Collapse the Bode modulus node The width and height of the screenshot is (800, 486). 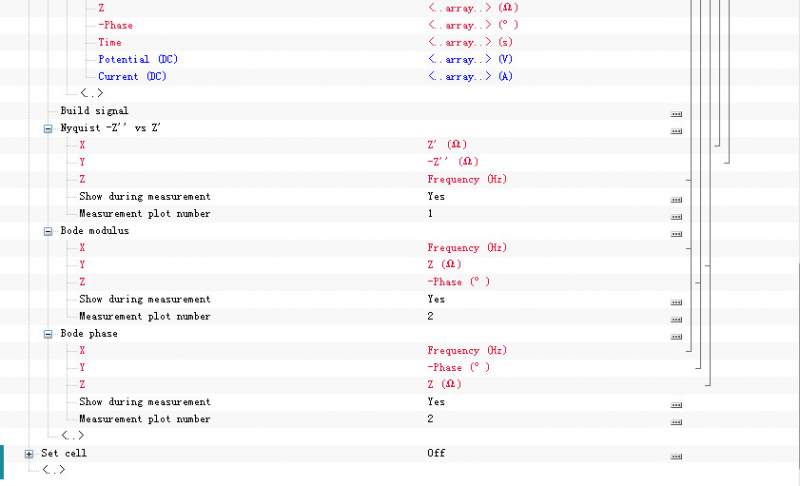coord(47,231)
